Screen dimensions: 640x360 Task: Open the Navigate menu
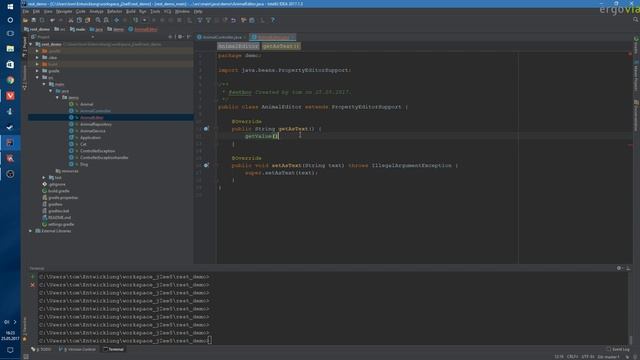[64, 11]
